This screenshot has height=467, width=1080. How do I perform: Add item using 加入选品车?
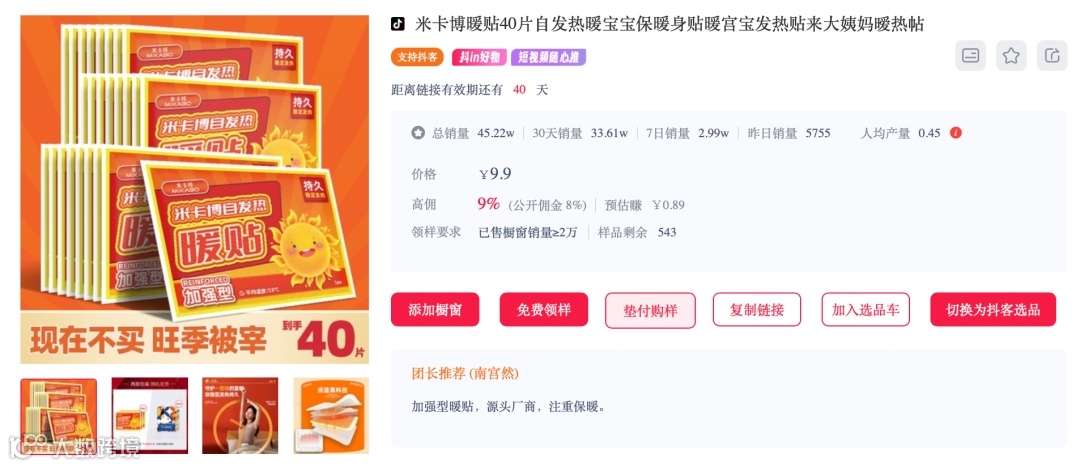866,309
